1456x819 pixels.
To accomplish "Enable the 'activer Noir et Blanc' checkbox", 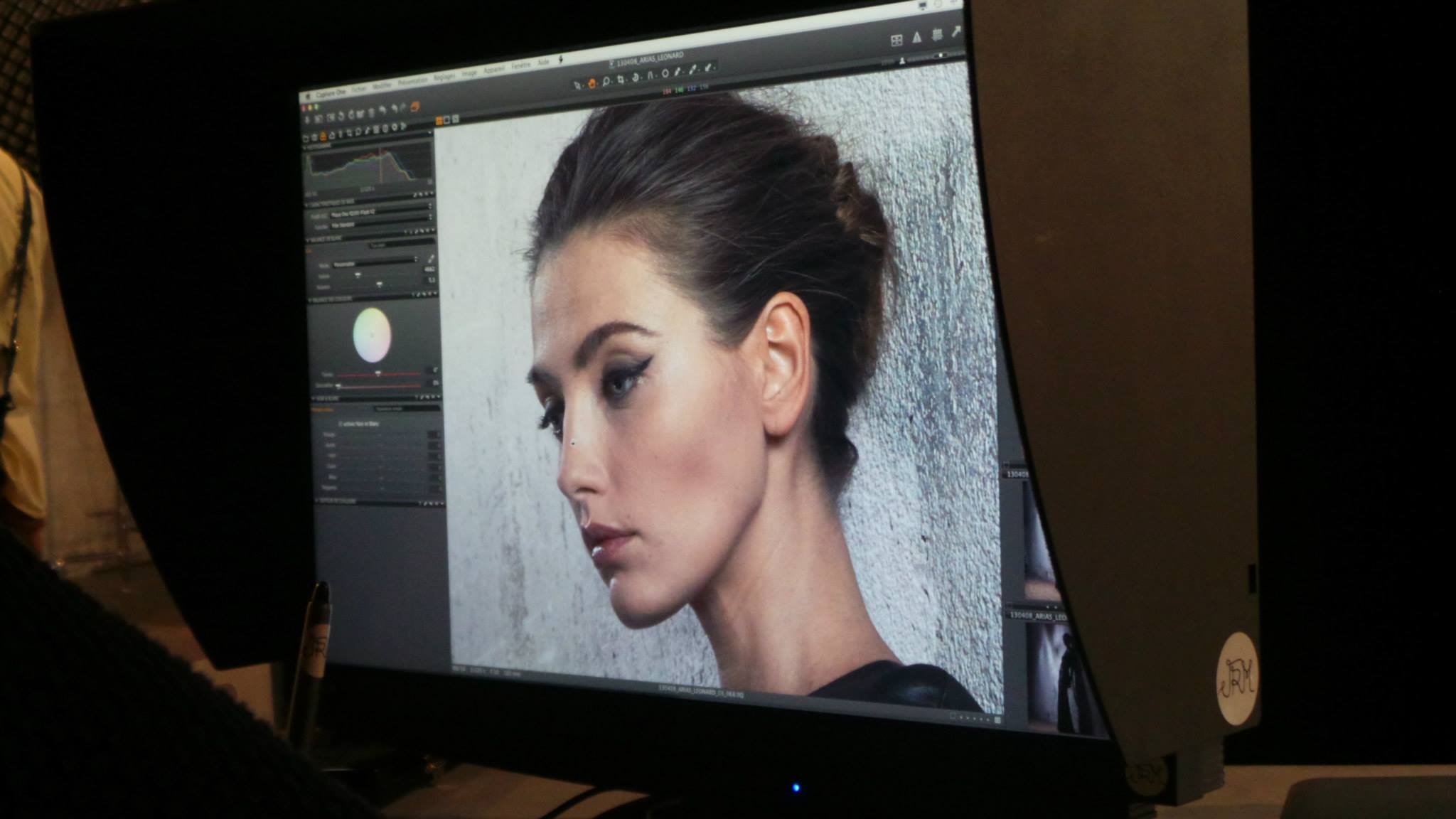I will click(x=340, y=424).
